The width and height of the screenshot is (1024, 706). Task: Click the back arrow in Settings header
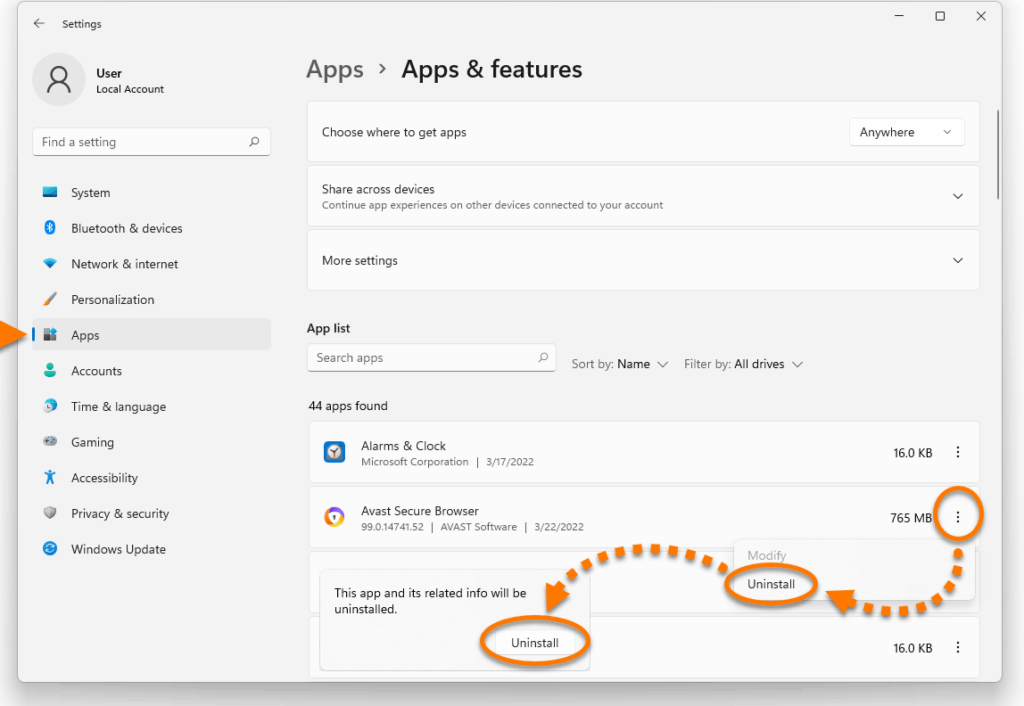tap(39, 23)
